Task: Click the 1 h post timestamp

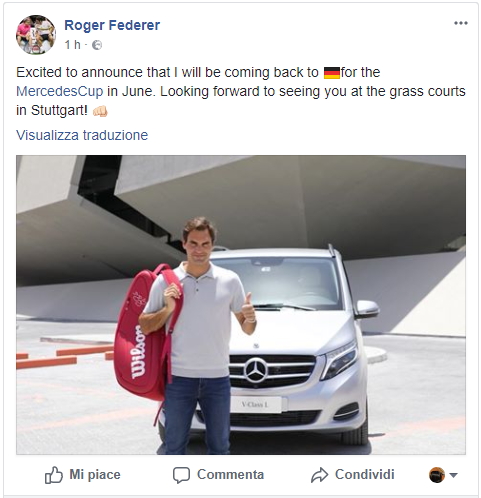Action: click(73, 45)
